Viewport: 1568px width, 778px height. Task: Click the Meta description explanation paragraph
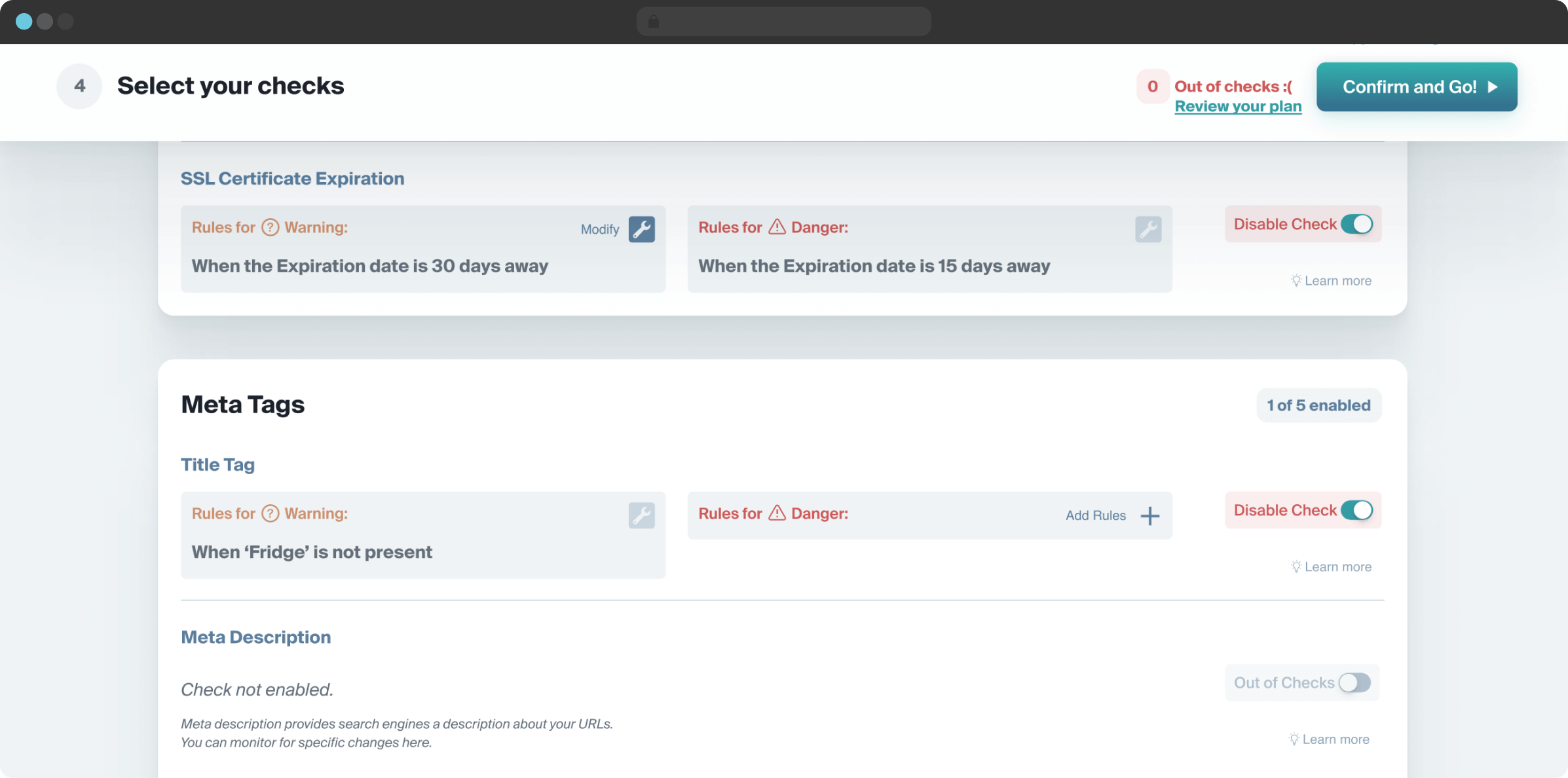click(397, 733)
